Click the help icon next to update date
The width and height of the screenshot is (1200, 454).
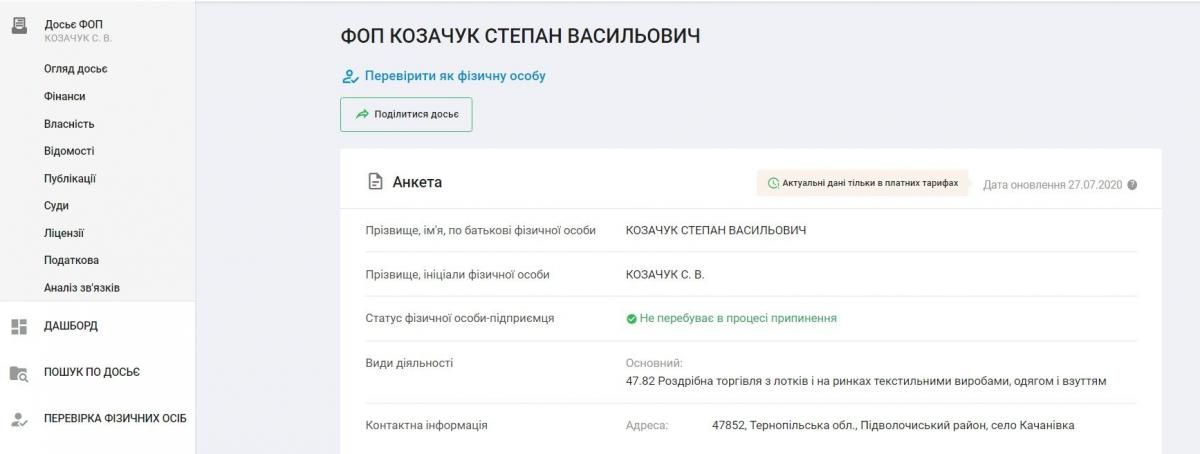tap(1132, 185)
